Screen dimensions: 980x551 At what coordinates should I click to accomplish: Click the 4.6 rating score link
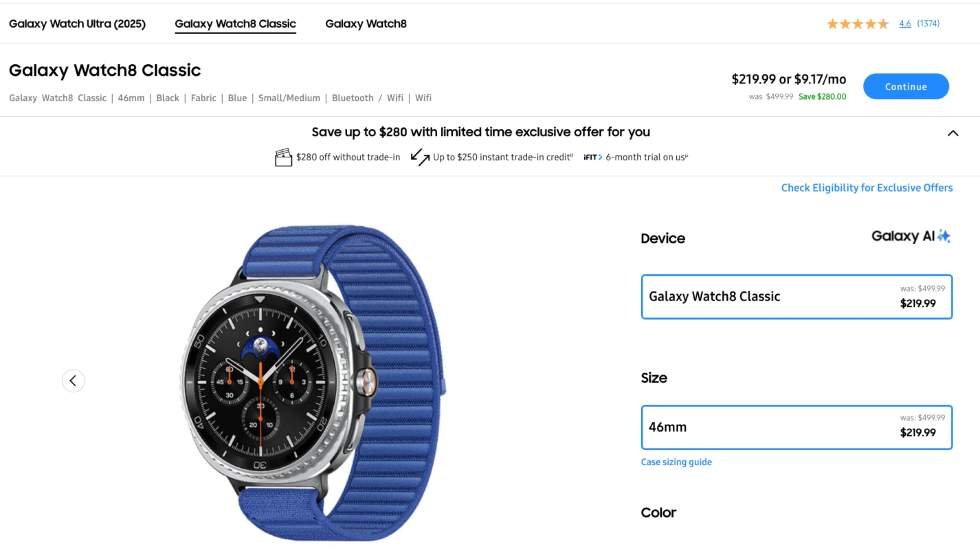[x=905, y=24]
